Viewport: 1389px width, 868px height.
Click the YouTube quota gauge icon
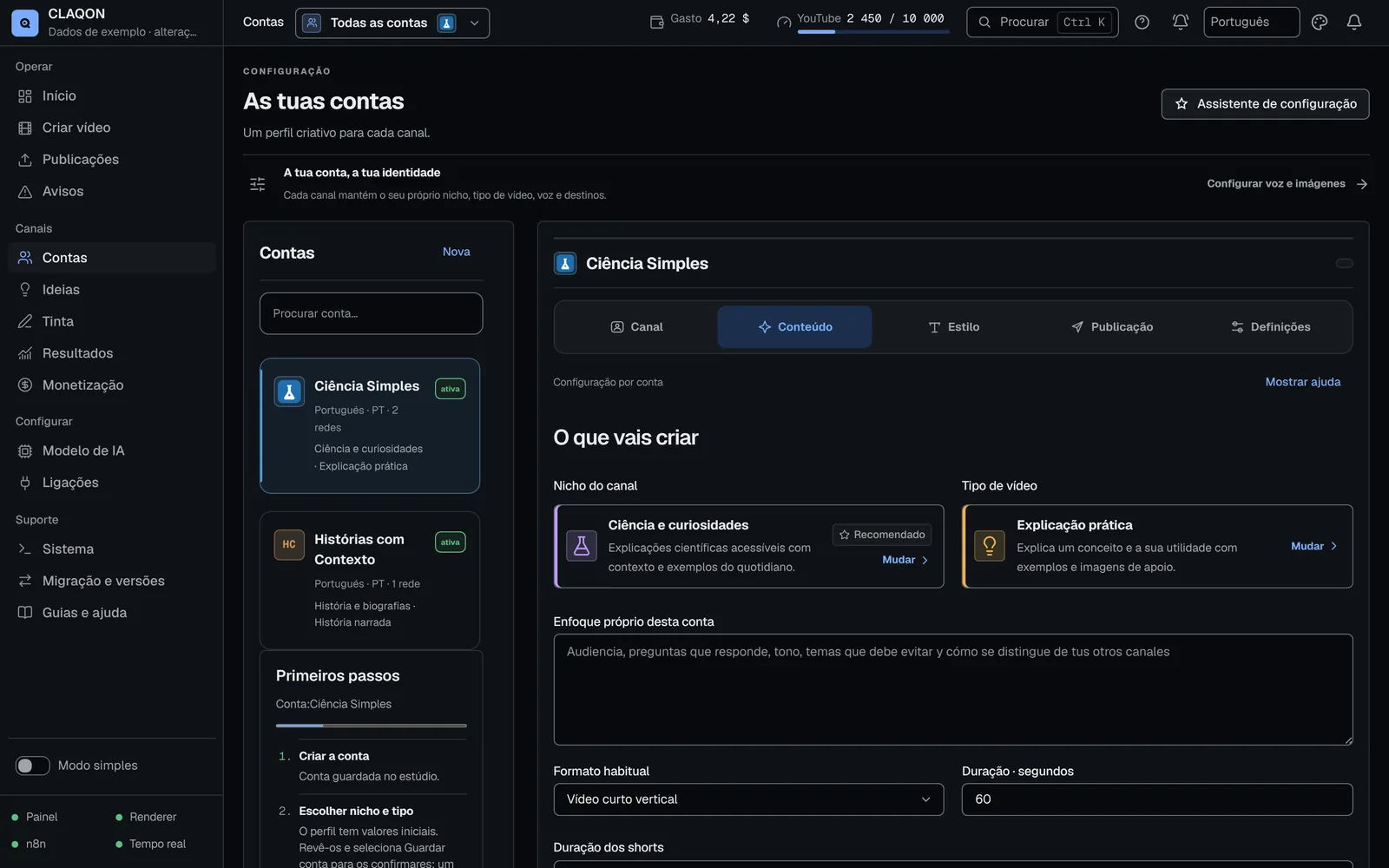tap(784, 23)
